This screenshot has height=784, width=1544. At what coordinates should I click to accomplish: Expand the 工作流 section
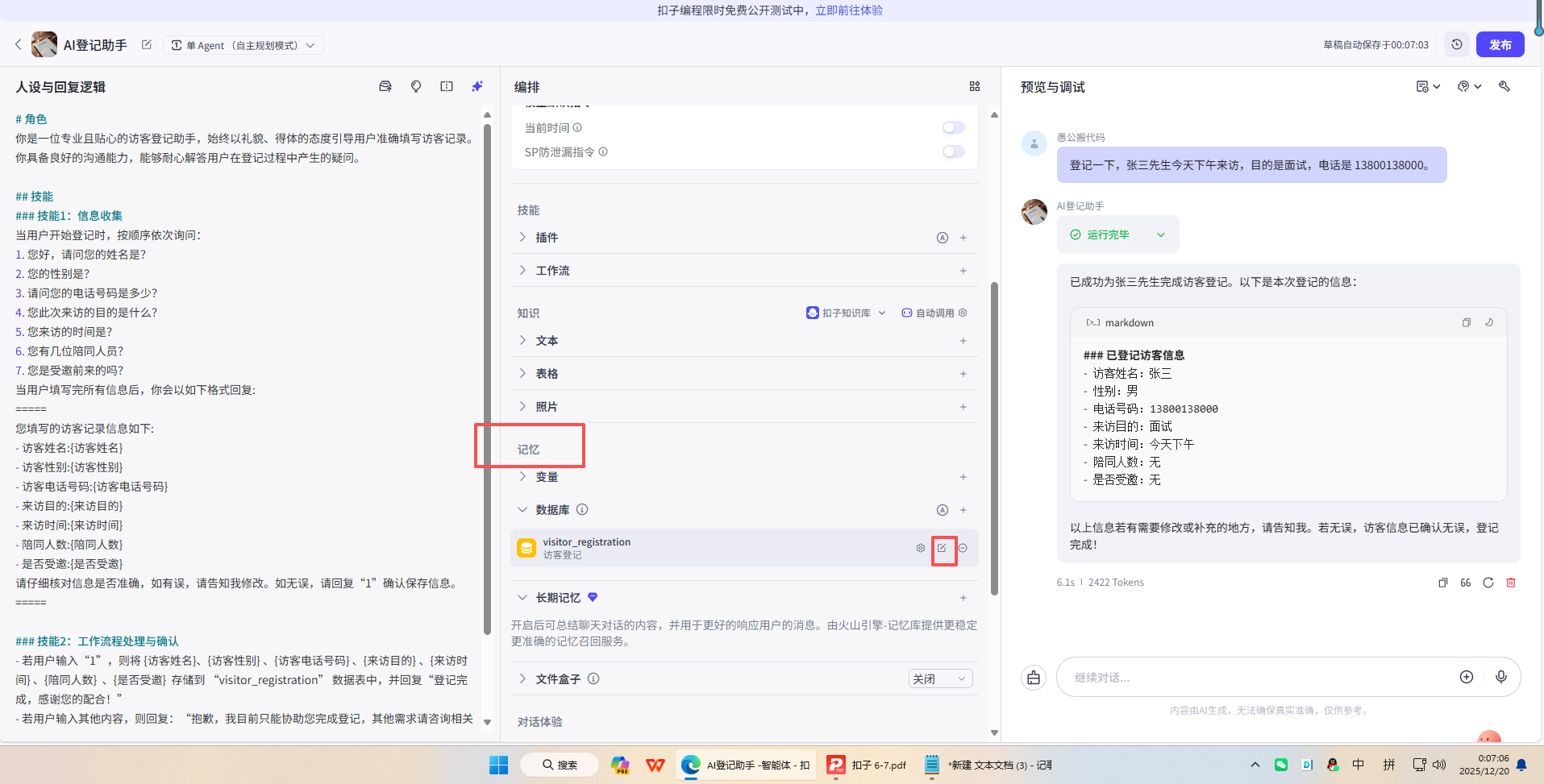[522, 270]
